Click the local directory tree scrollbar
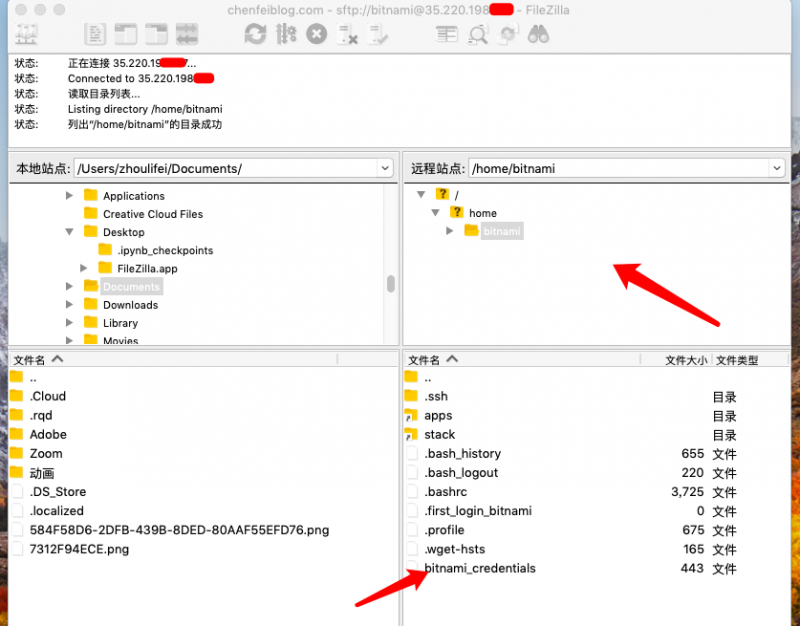The image size is (800, 626). click(x=391, y=284)
